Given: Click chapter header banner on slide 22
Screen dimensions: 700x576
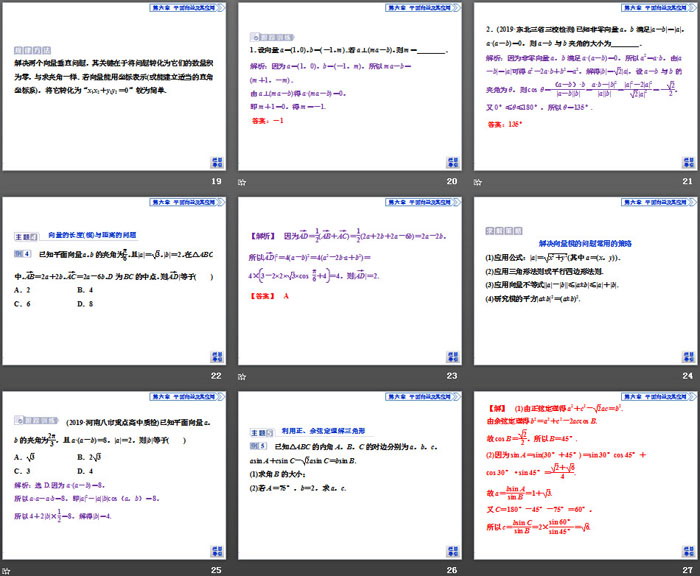Looking at the screenshot, I should pos(187,202).
